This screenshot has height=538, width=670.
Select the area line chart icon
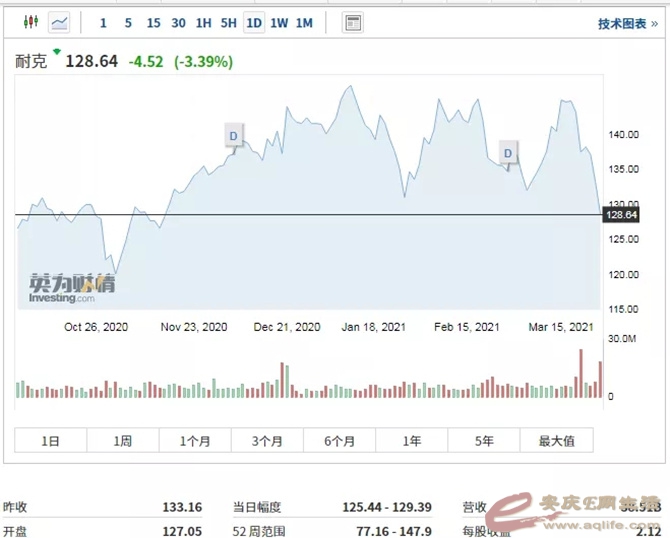(x=60, y=22)
